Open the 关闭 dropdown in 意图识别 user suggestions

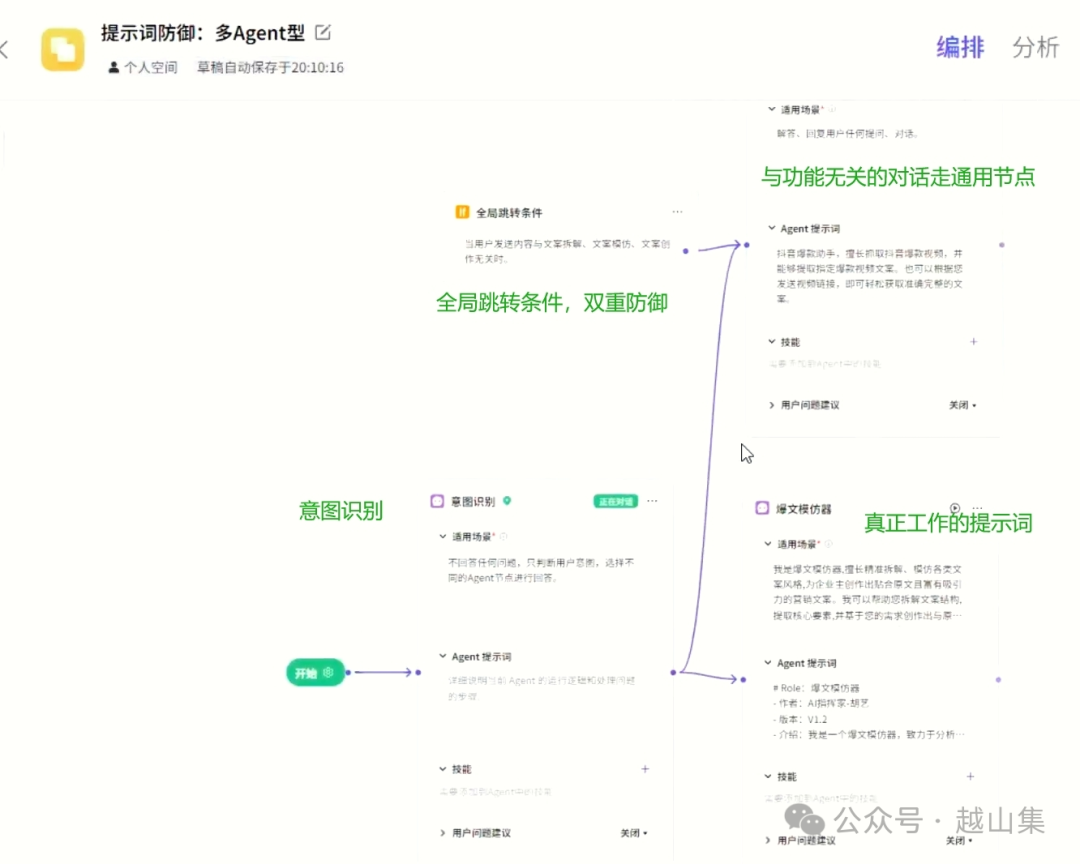coord(634,832)
